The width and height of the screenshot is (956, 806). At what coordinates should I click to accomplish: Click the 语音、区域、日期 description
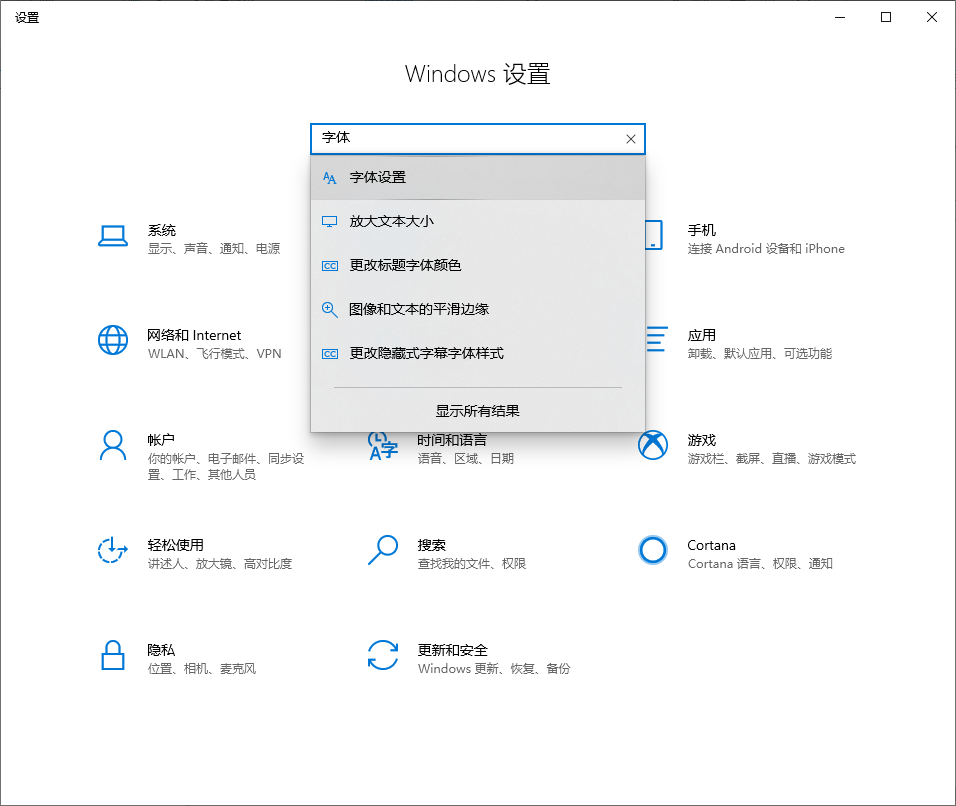coord(466,458)
